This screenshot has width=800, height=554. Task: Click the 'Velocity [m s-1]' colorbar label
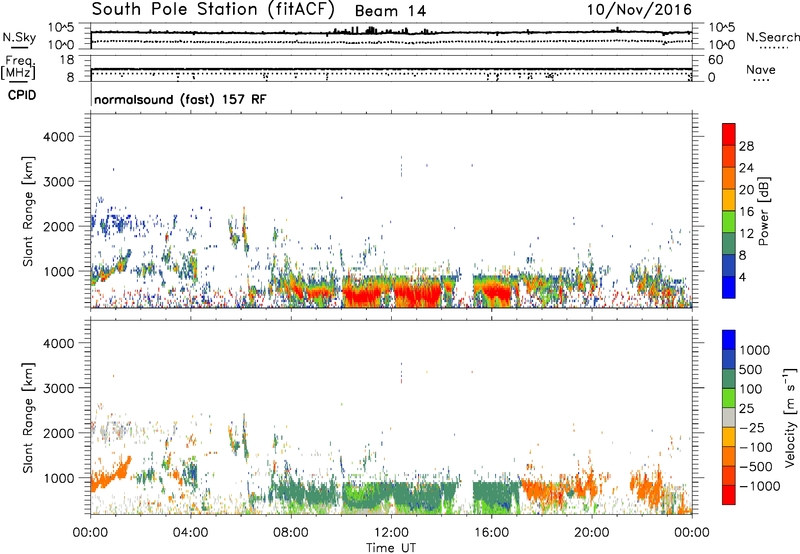click(790, 417)
